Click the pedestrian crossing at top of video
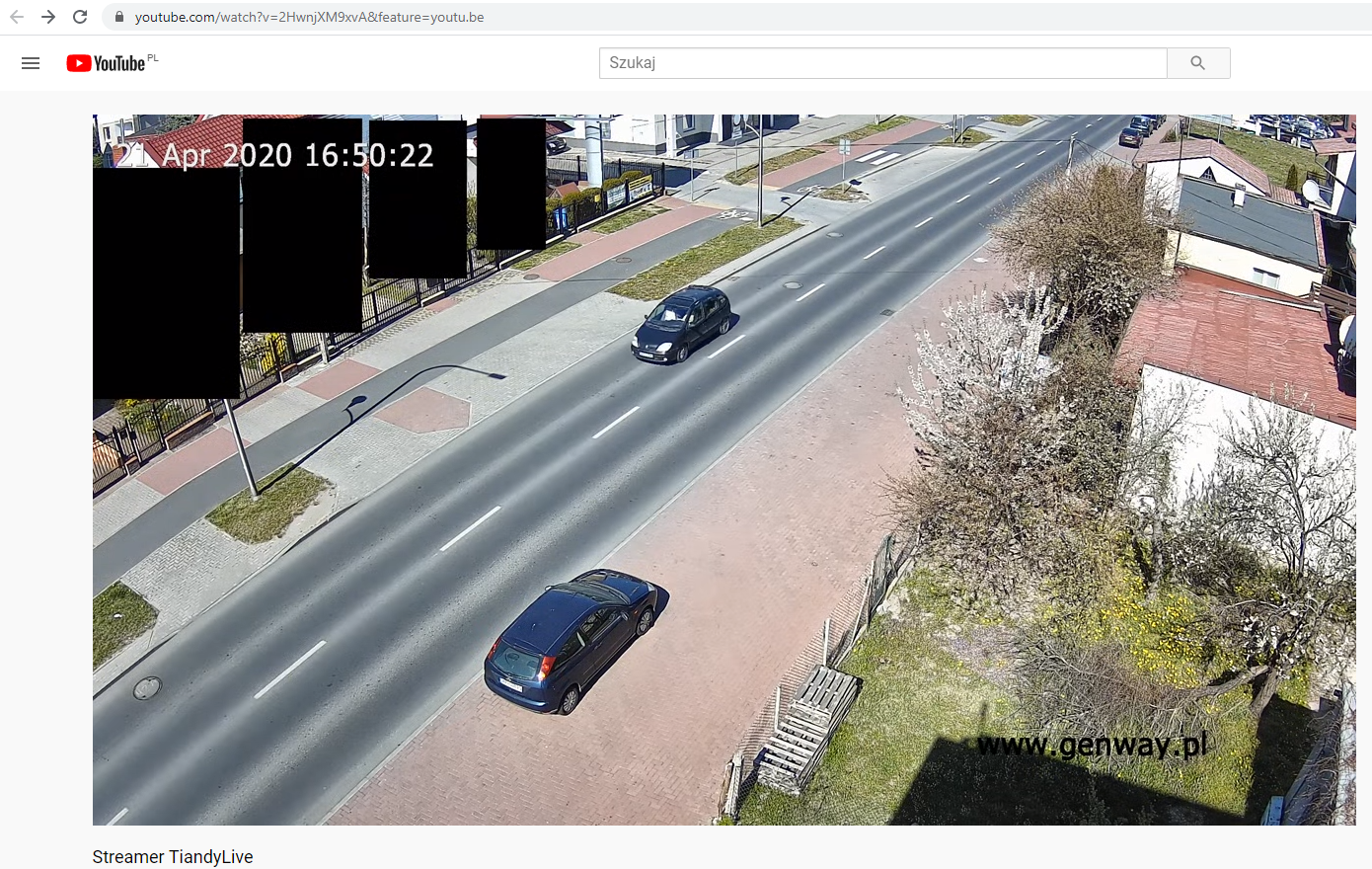 pyautogui.click(x=877, y=157)
